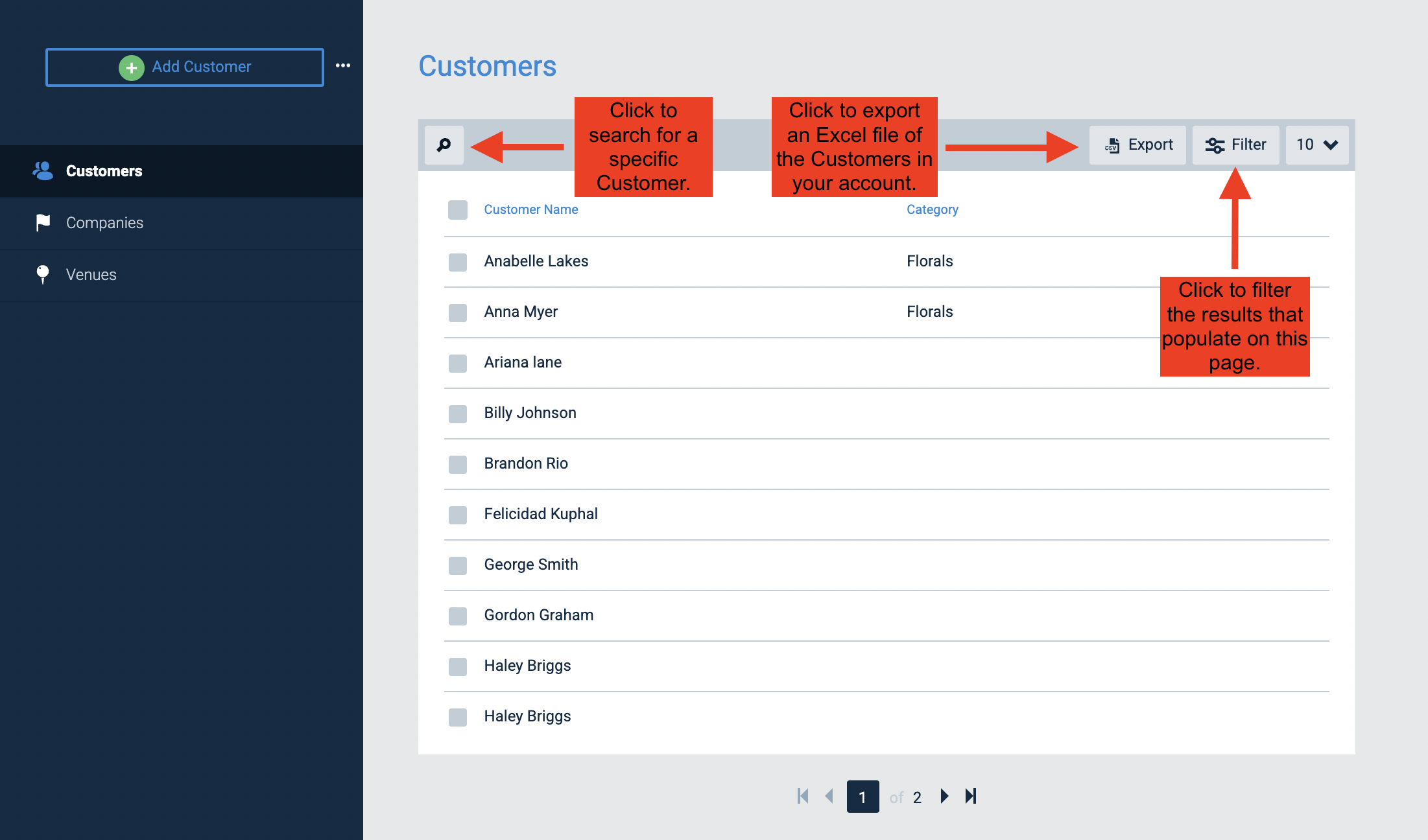Viewport: 1428px width, 840px height.
Task: Open the Companies sidebar menu item
Action: pyautogui.click(x=182, y=223)
